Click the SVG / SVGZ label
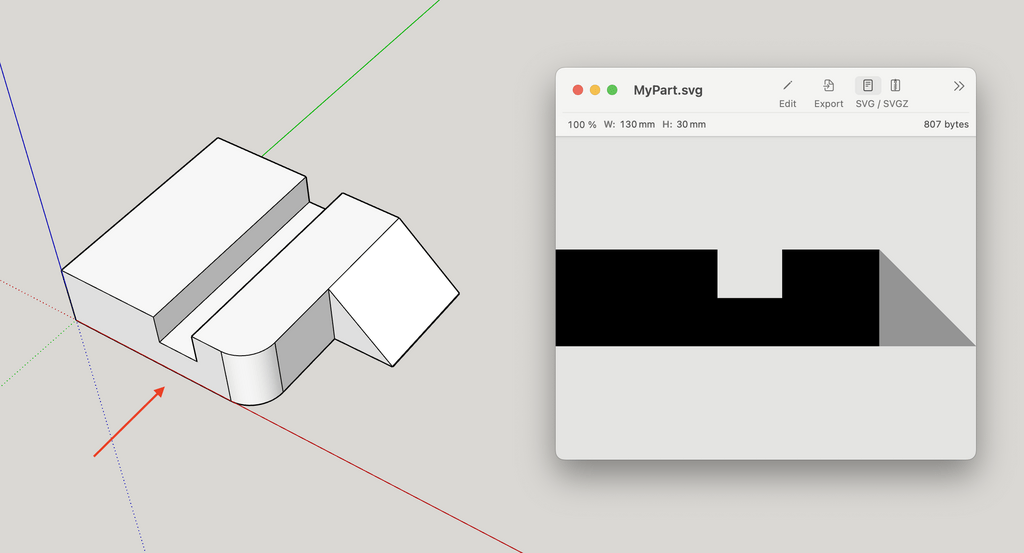 point(882,104)
